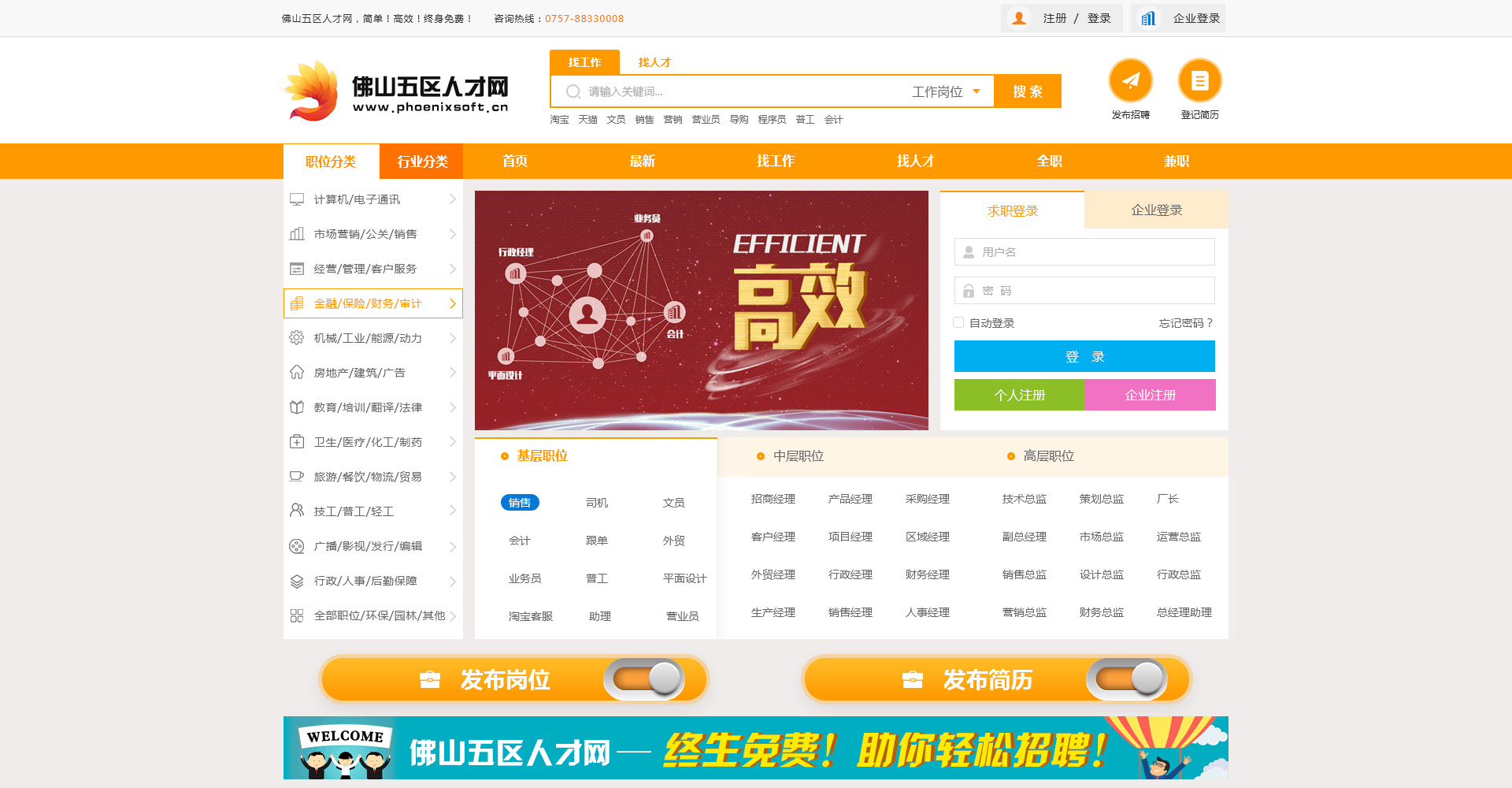This screenshot has height=788, width=1512.
Task: Click the green 个人注册 button
Action: (x=1019, y=395)
